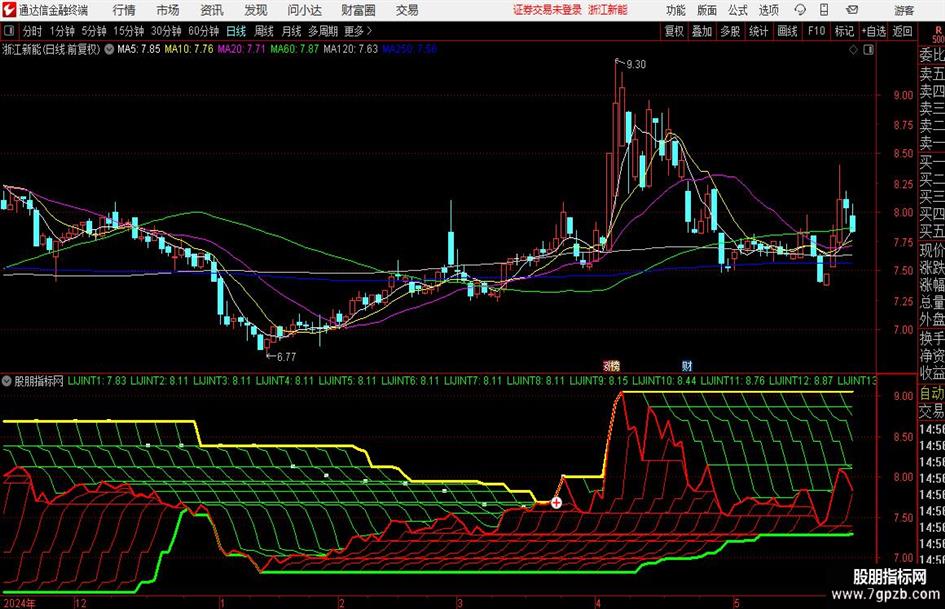Image resolution: width=945 pixels, height=609 pixels.
Task: Open the 交易 menu
Action: (407, 10)
